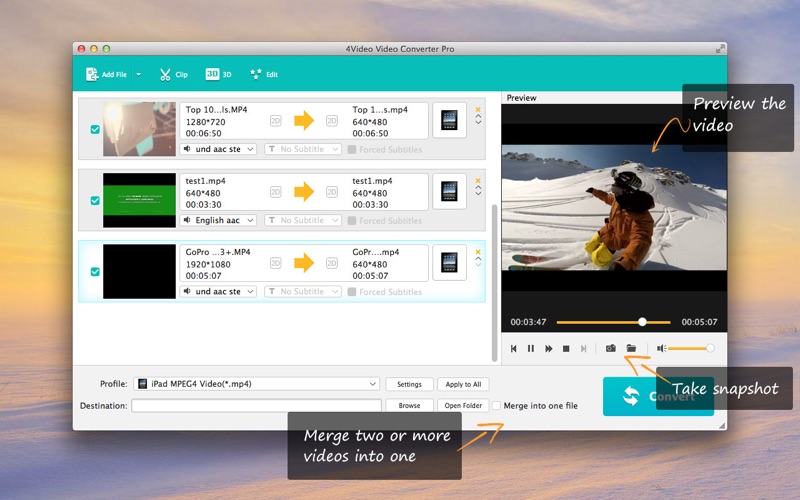Click the Settings button

point(409,384)
